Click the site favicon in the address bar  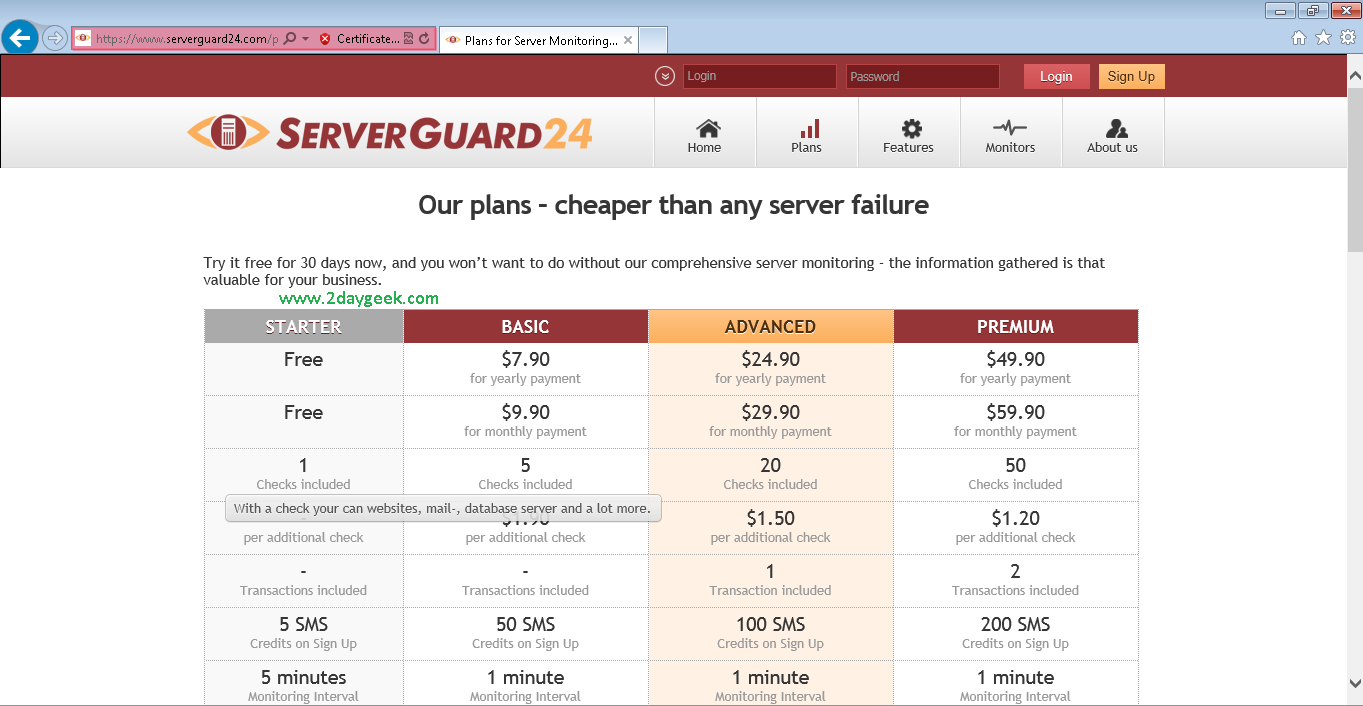(83, 39)
